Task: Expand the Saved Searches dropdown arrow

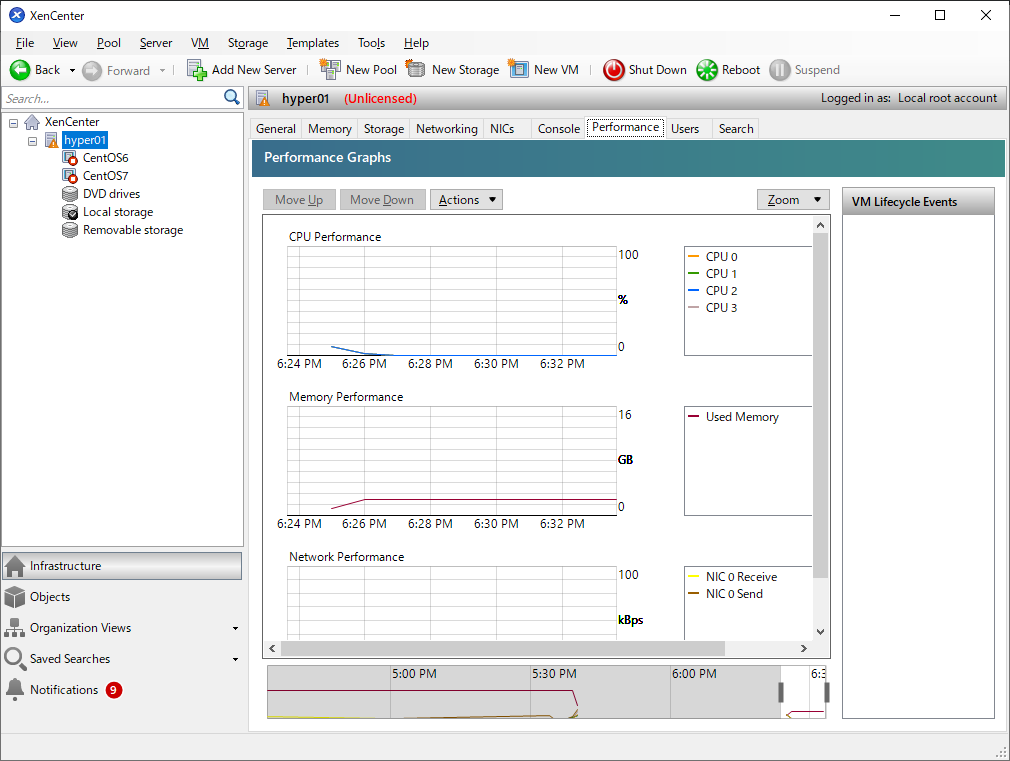Action: [x=235, y=659]
